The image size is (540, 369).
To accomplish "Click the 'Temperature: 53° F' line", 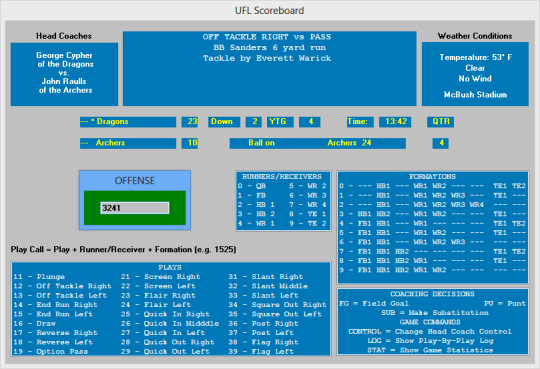I will 476,57.
